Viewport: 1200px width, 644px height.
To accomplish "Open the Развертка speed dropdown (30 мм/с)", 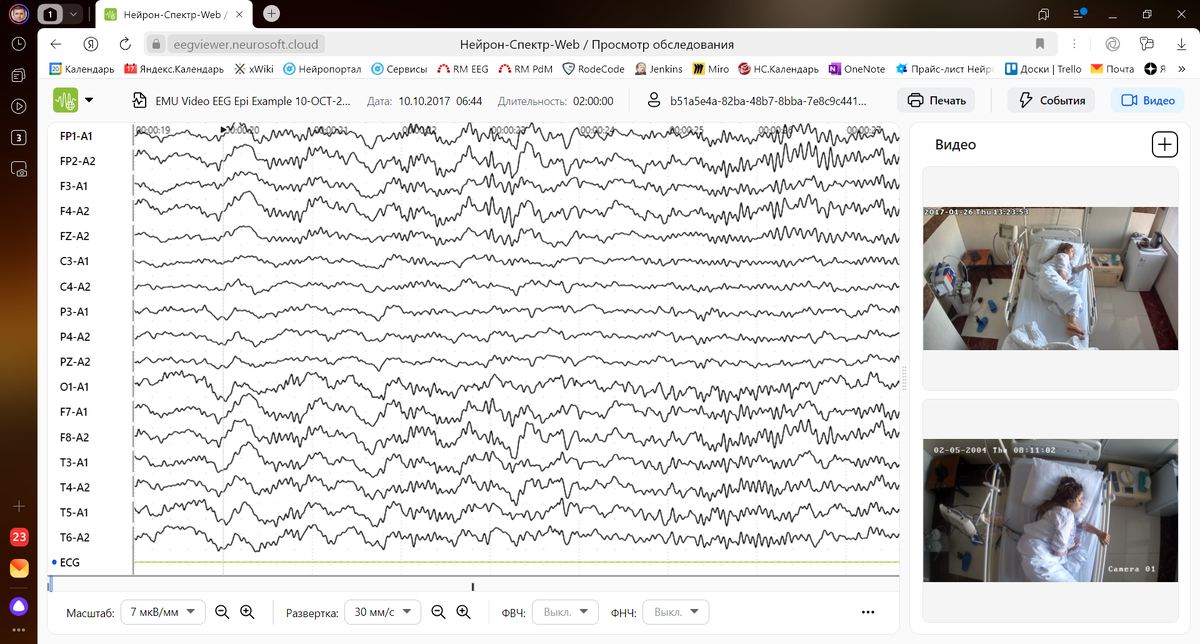I will point(382,611).
